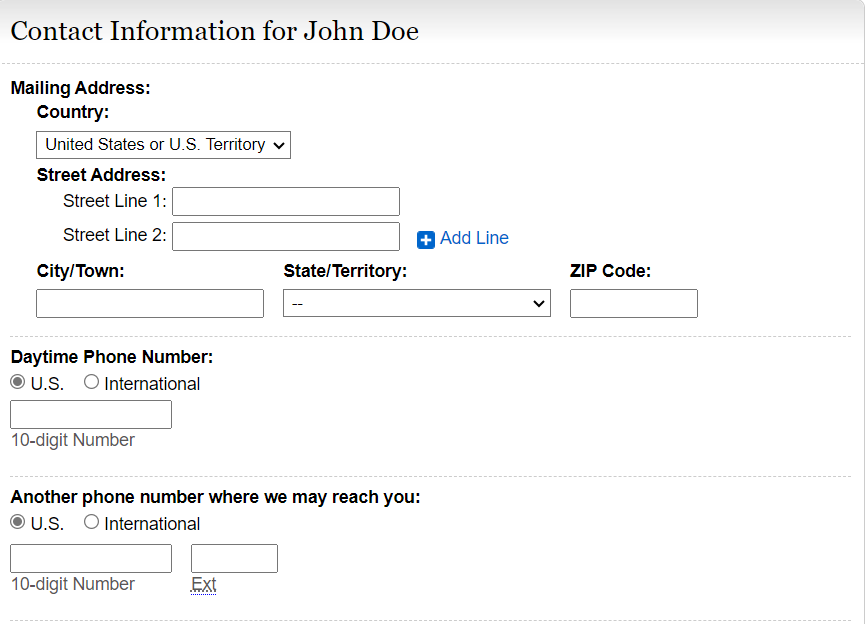866x624 pixels.
Task: Select International radio for Daytime Phone Number
Action: pyautogui.click(x=92, y=382)
